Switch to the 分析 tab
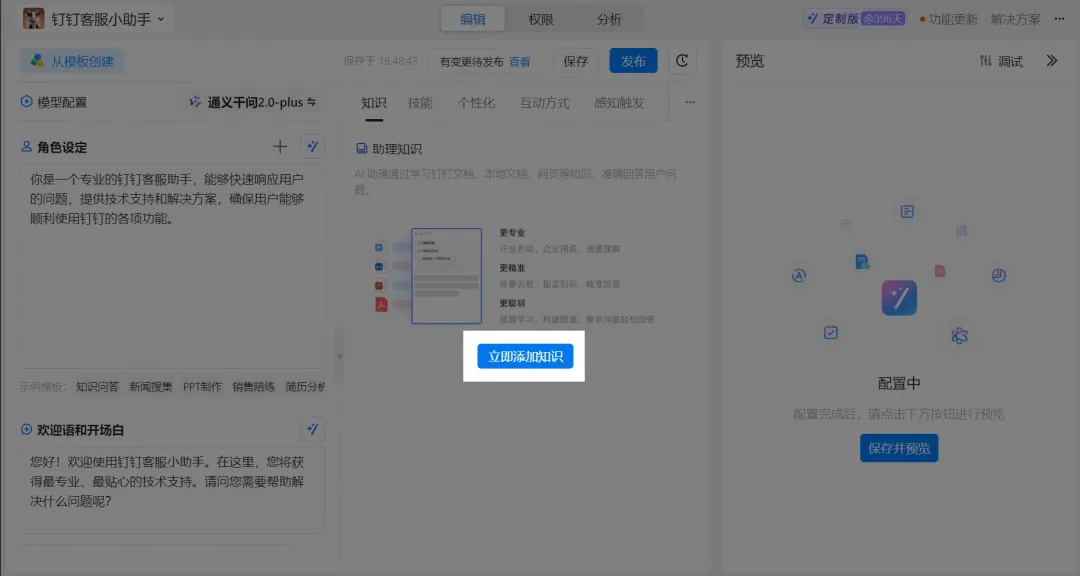1080x576 pixels. coord(609,19)
